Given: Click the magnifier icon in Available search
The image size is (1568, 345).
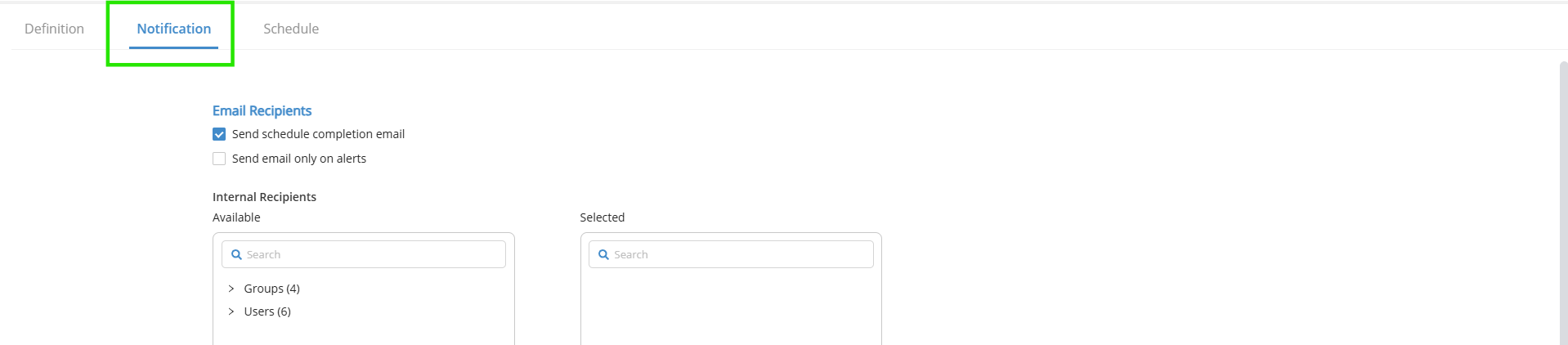Looking at the screenshot, I should [236, 255].
